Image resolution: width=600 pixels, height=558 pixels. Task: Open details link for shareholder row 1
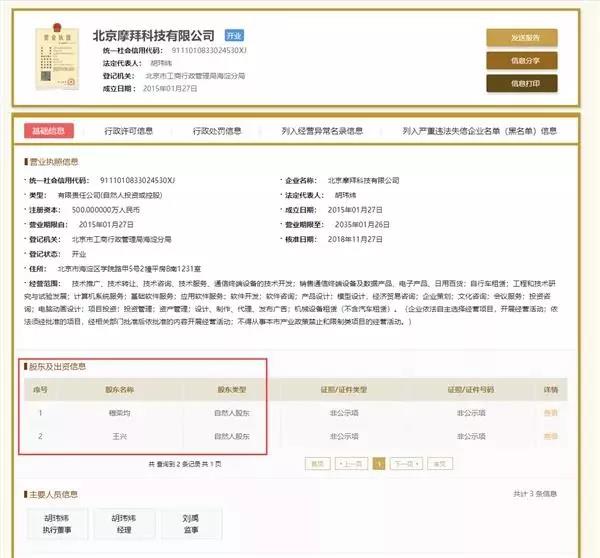tap(551, 413)
